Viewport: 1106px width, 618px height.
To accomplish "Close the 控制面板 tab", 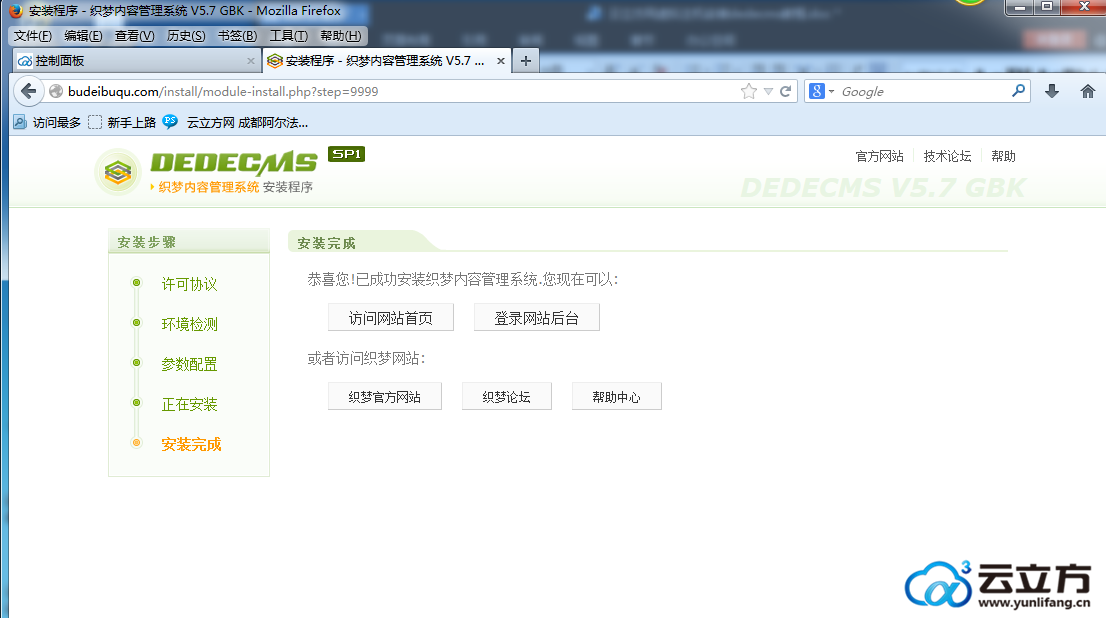I will point(250,61).
